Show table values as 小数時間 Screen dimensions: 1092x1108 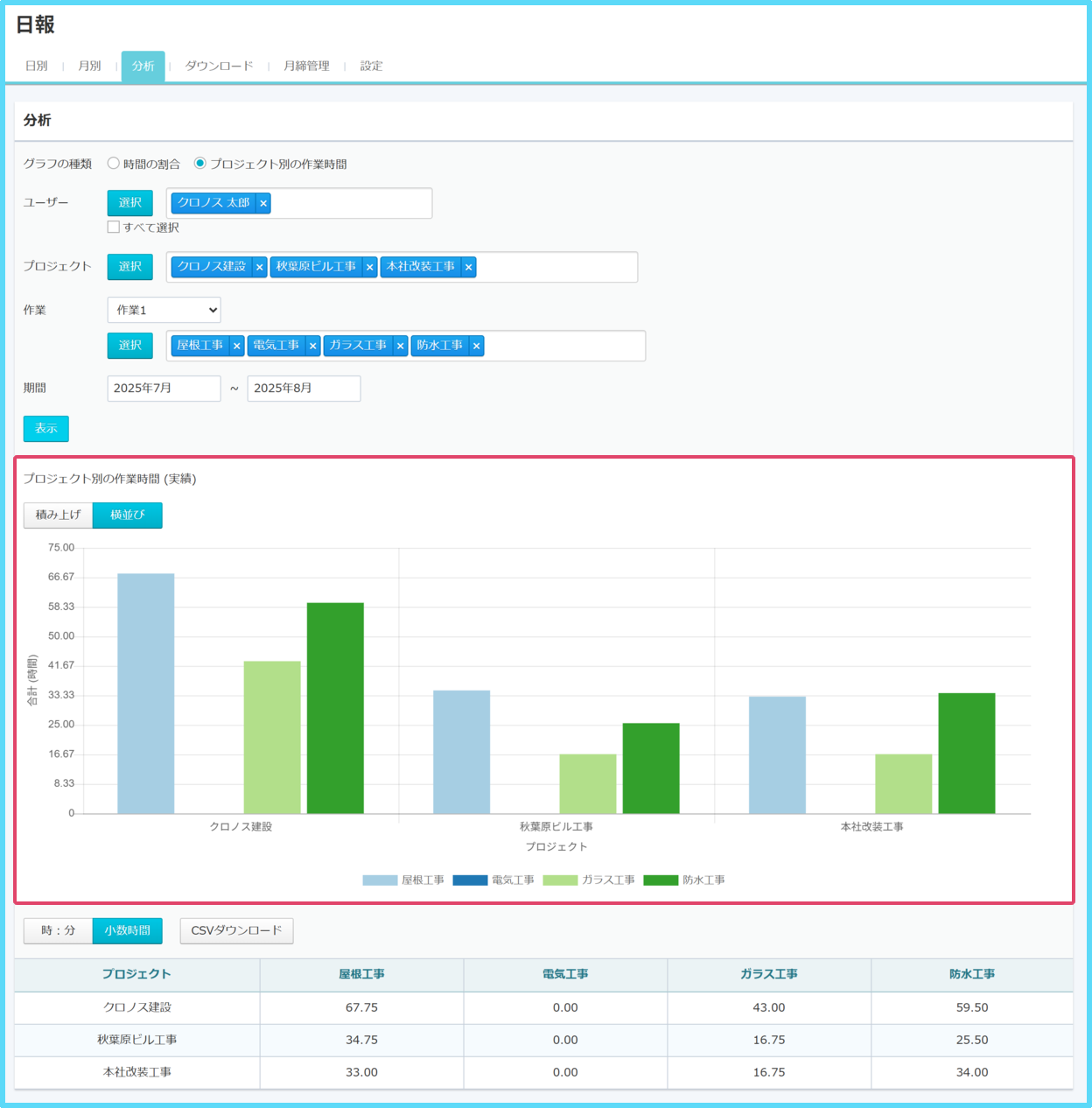coord(128,931)
